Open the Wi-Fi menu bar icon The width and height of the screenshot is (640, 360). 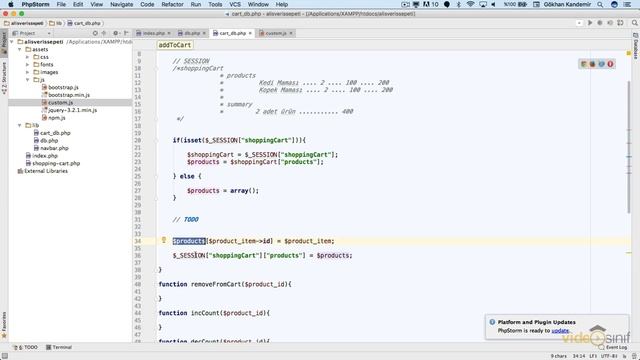(470, 4)
